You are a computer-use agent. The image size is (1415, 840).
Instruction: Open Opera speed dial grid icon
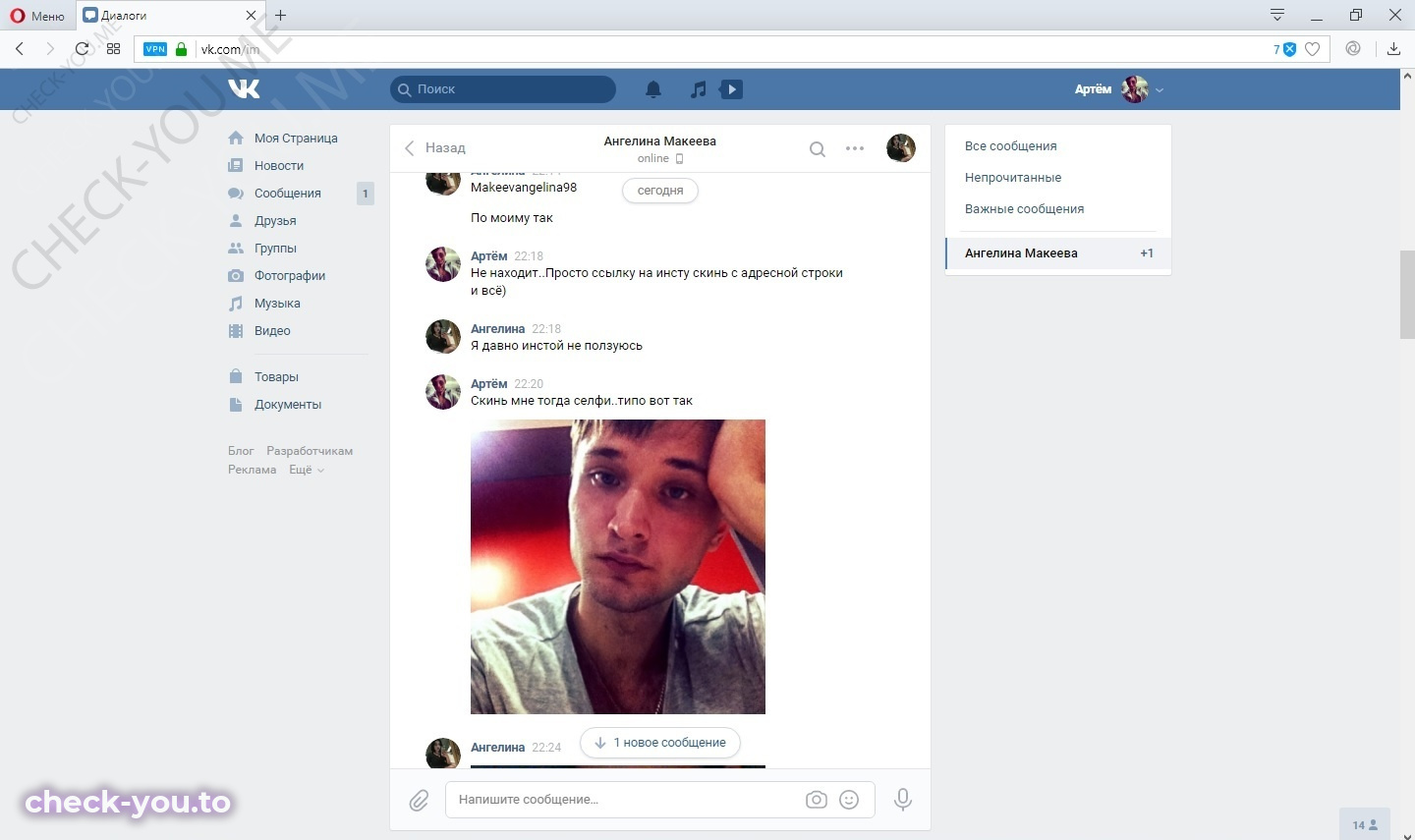[x=113, y=48]
